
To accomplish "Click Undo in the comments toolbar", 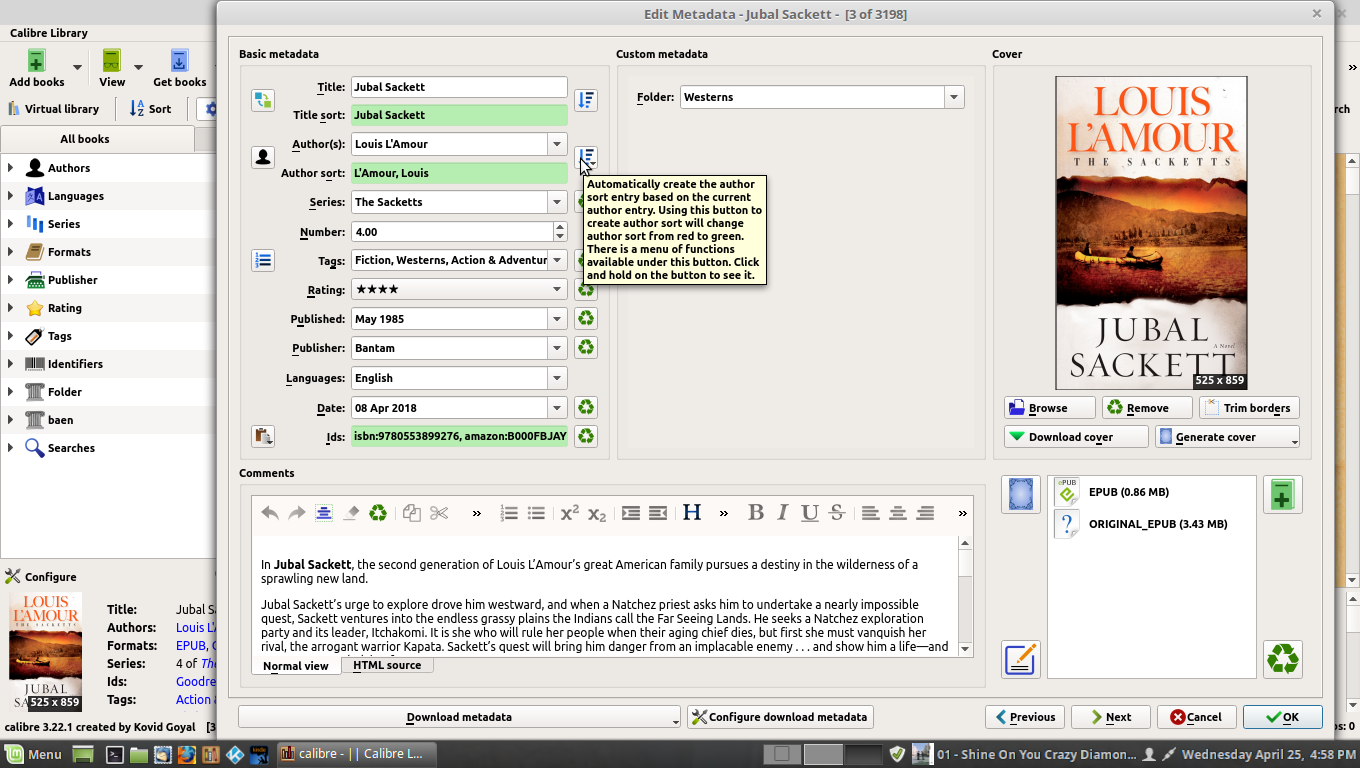I will [270, 513].
